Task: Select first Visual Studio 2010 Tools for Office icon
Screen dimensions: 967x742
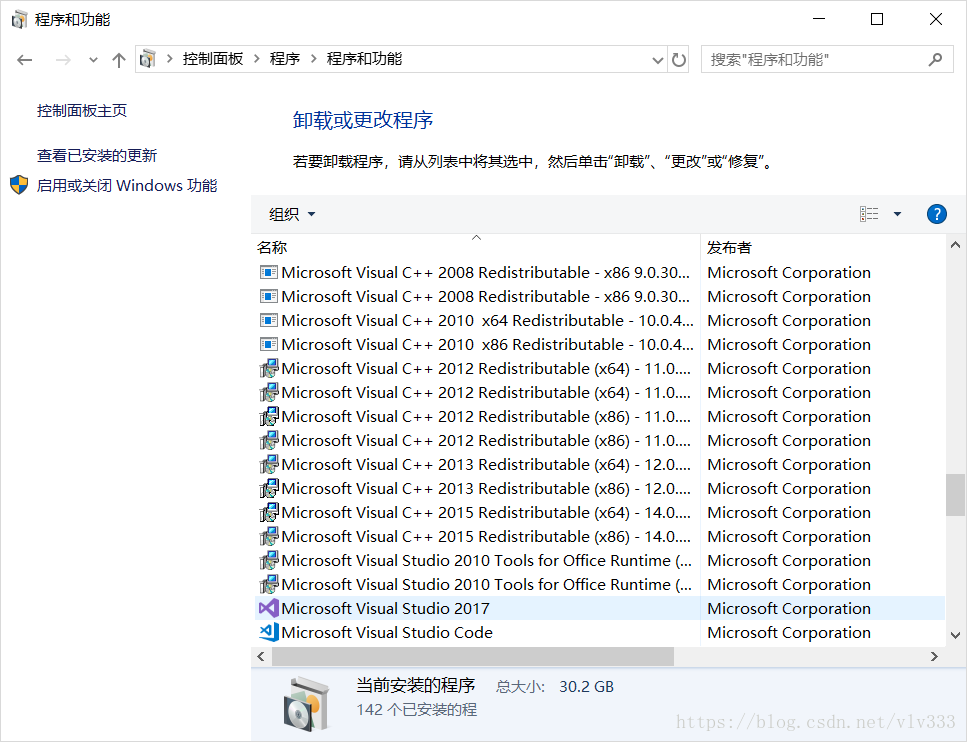Action: (x=269, y=561)
